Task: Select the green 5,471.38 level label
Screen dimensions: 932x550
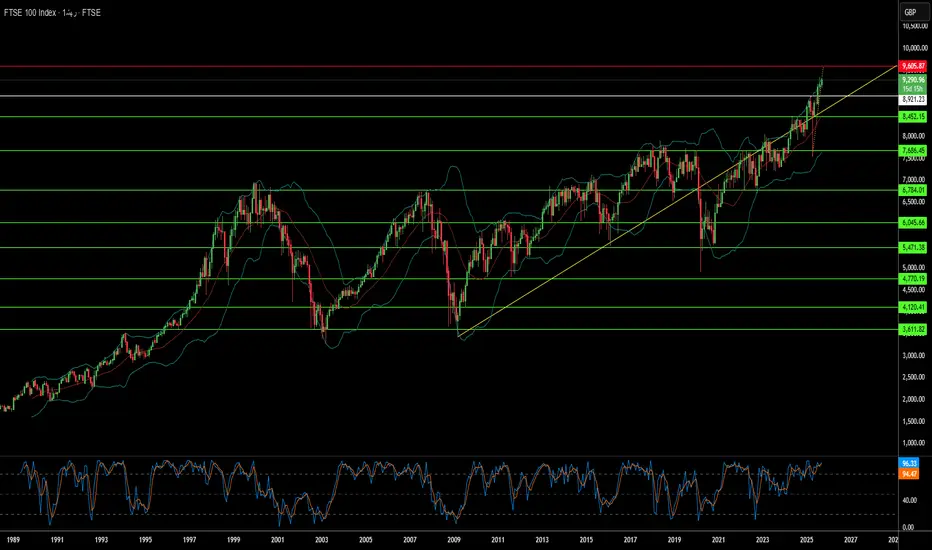Action: pyautogui.click(x=913, y=247)
